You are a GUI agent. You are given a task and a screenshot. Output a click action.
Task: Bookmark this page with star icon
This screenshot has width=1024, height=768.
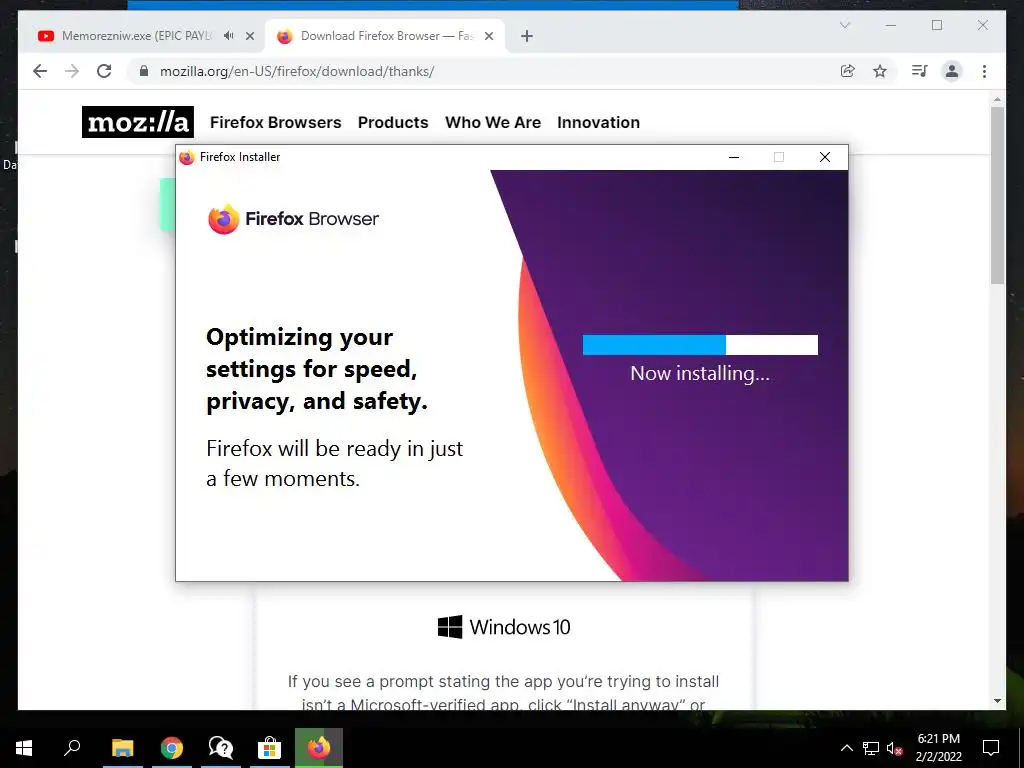point(880,71)
